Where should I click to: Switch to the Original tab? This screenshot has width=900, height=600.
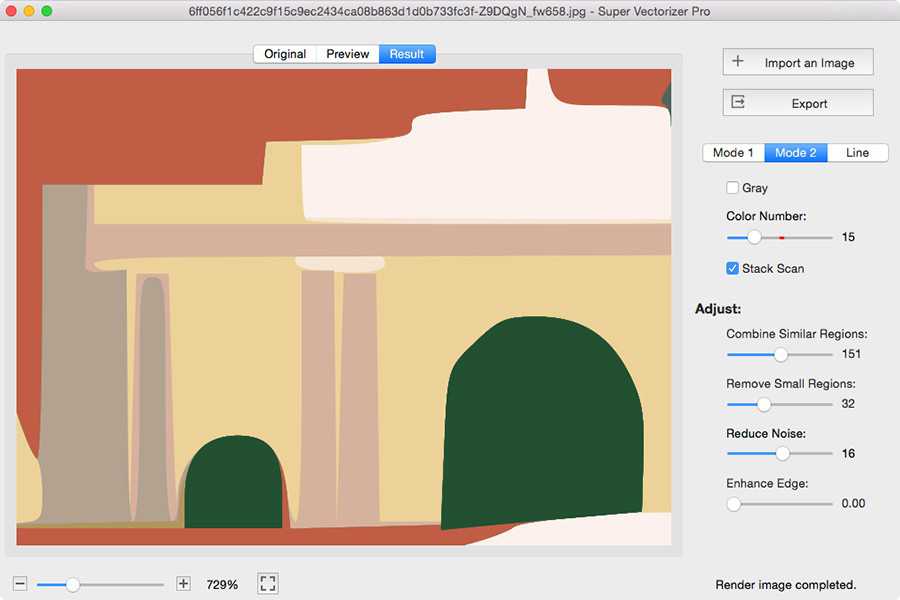[x=285, y=54]
